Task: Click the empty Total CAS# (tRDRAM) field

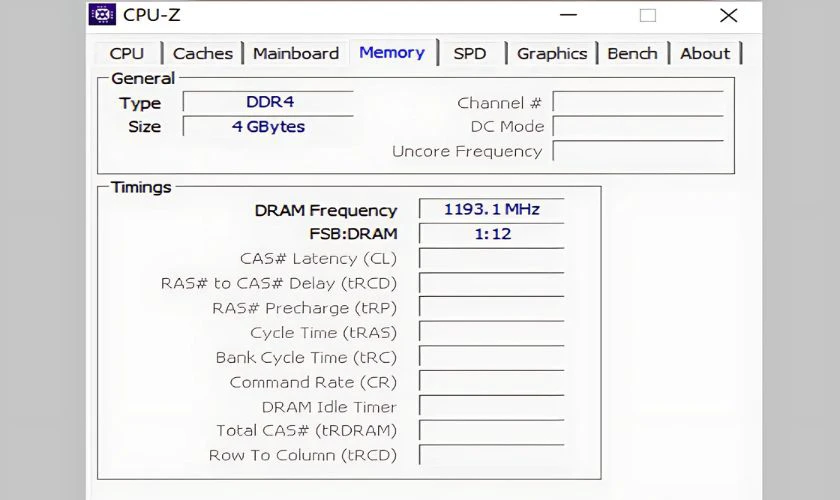Action: click(492, 431)
